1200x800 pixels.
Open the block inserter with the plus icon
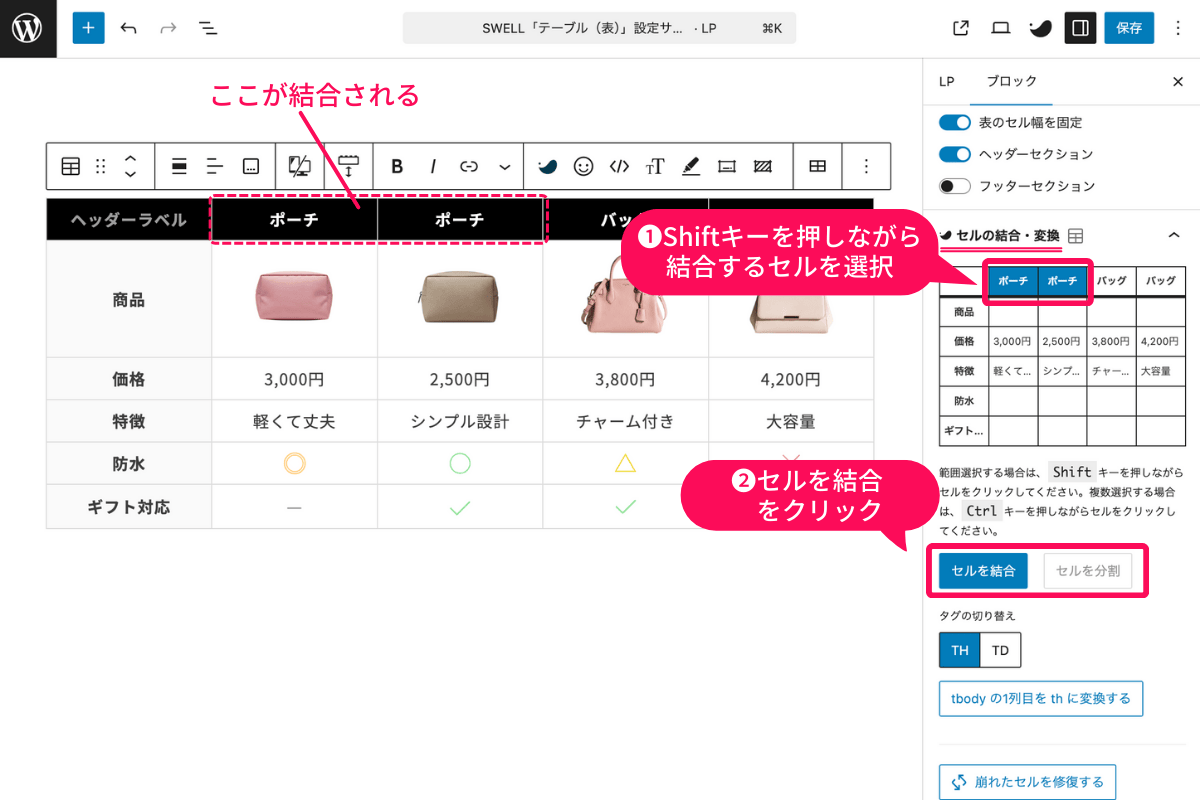88,28
